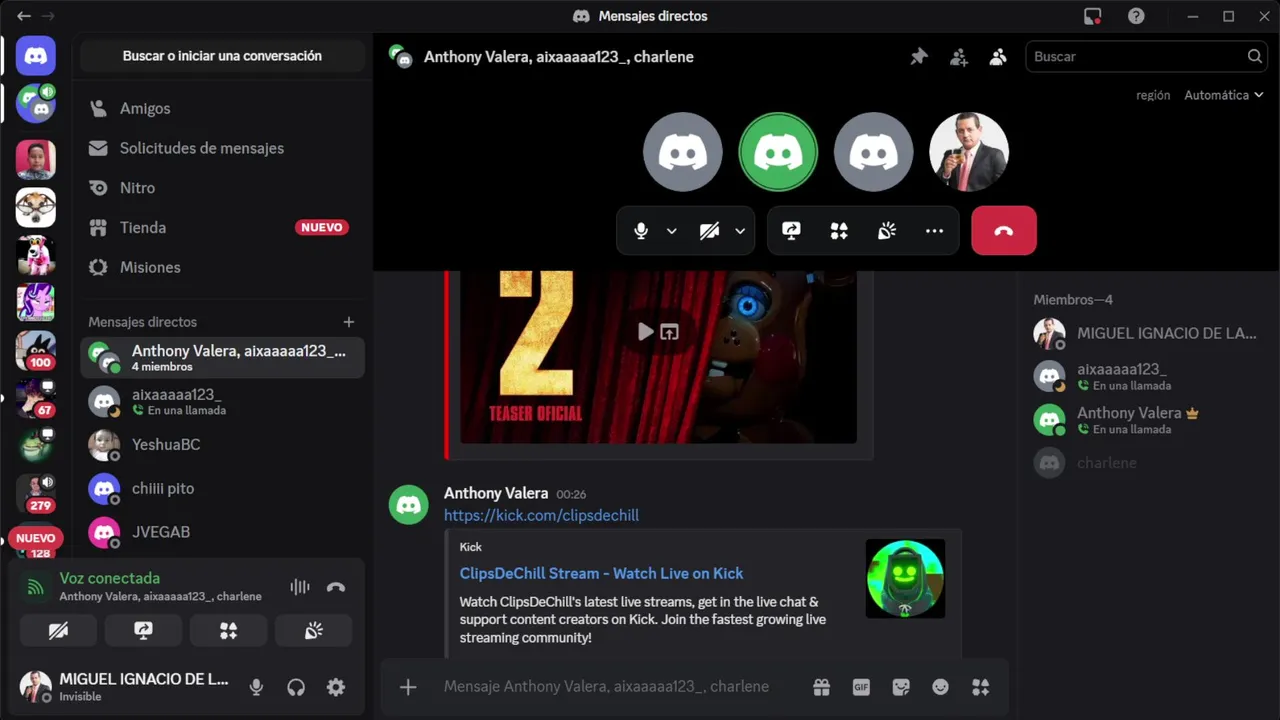Click Buscar o iniciar una conversación

[x=222, y=56]
